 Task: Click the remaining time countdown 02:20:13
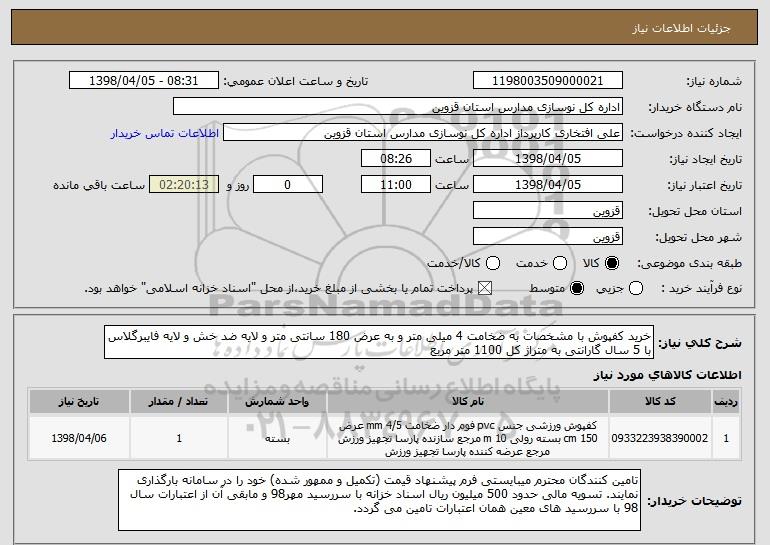(184, 185)
